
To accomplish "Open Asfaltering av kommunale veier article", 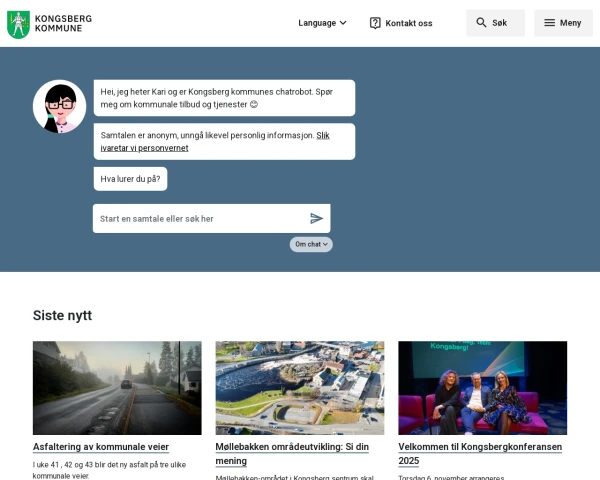I will pos(101,447).
